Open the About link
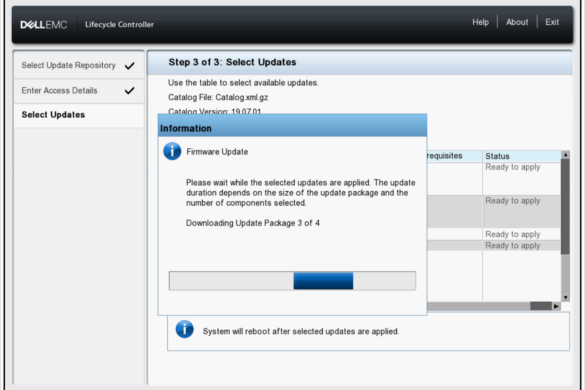585x390 pixels. [x=517, y=22]
